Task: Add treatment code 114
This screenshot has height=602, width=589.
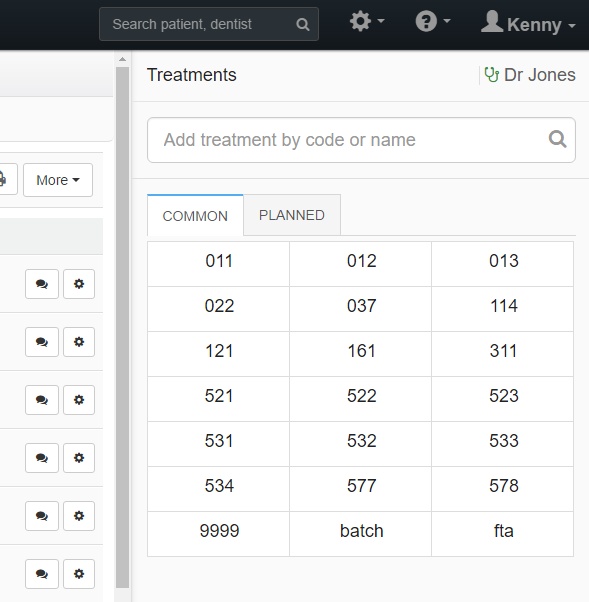Action: [x=503, y=309]
